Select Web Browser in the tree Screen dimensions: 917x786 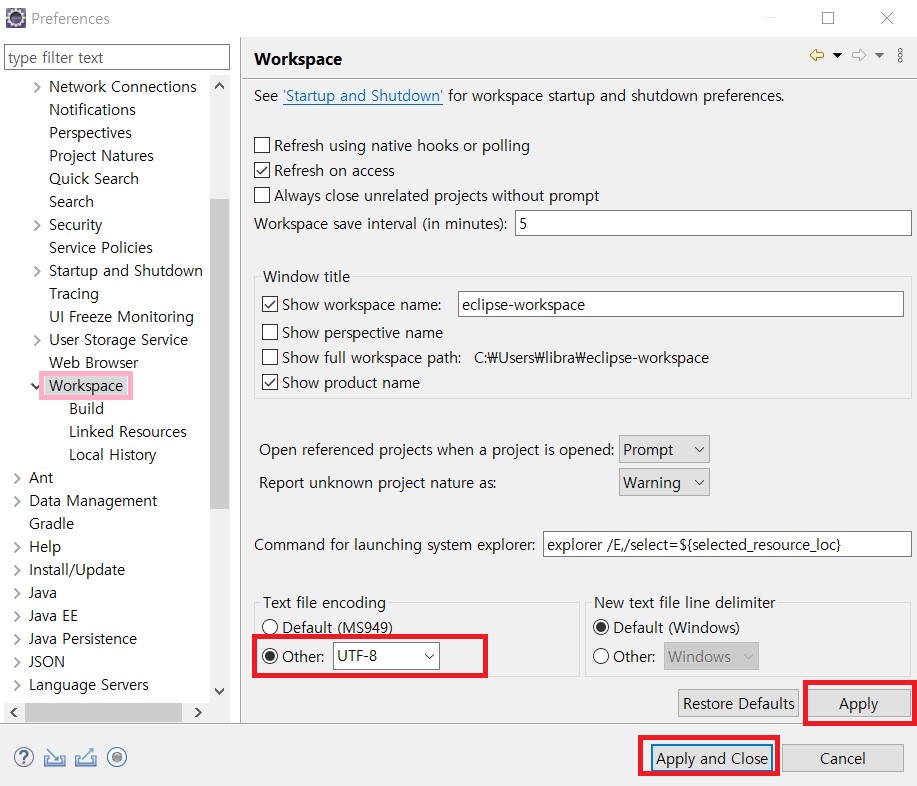coord(94,363)
